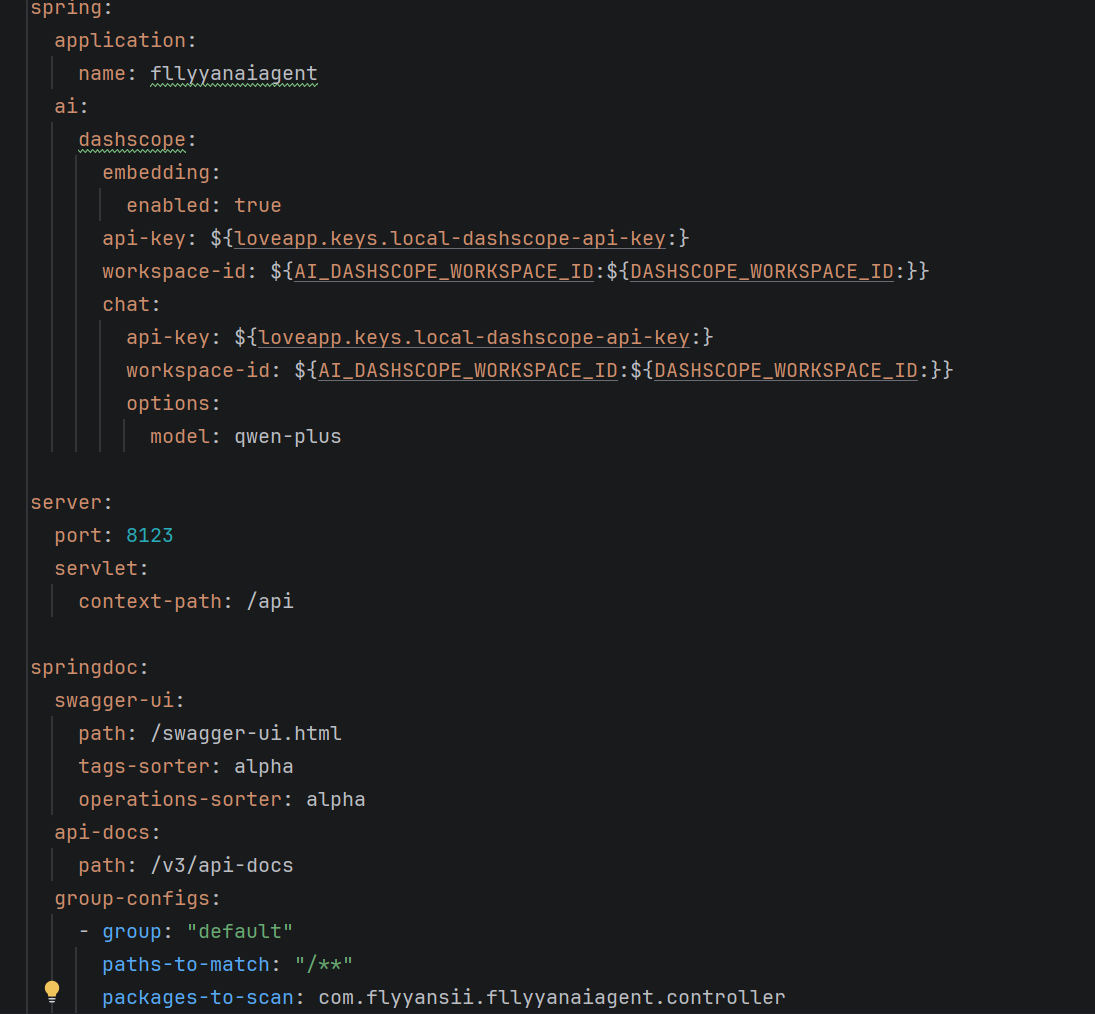
Task: Click the true value of embedding enabled
Action: (x=257, y=206)
